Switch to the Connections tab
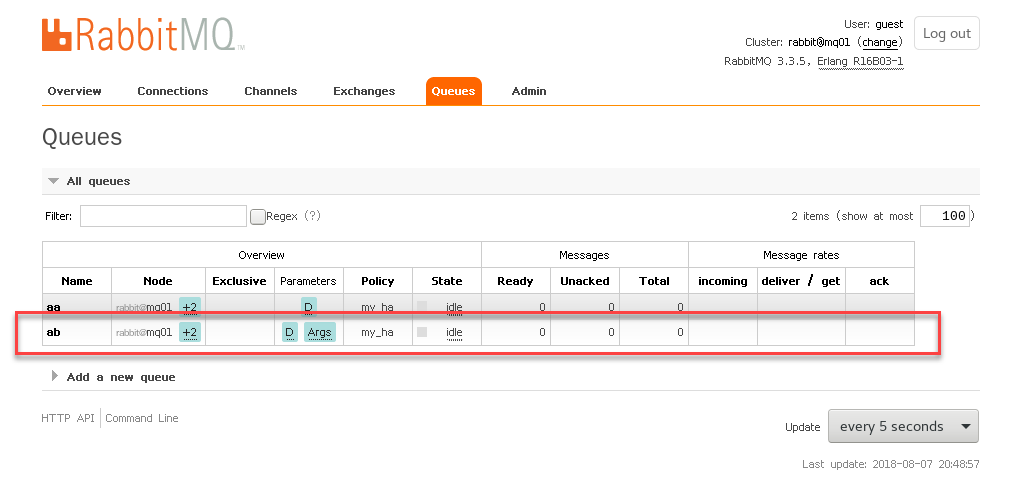1018x478 pixels. [x=173, y=91]
